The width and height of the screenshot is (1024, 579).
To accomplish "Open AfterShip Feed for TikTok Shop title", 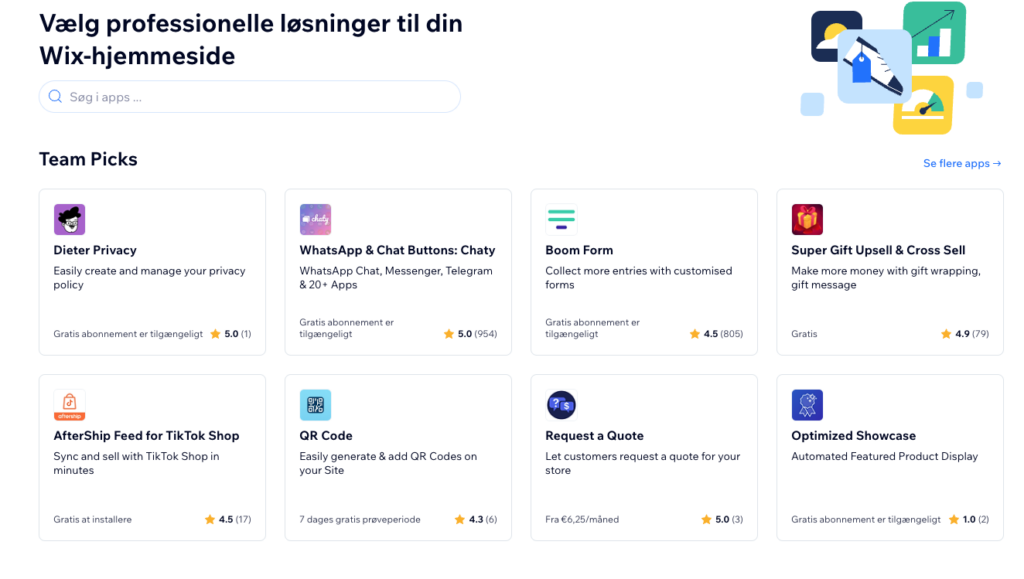I will (x=146, y=436).
